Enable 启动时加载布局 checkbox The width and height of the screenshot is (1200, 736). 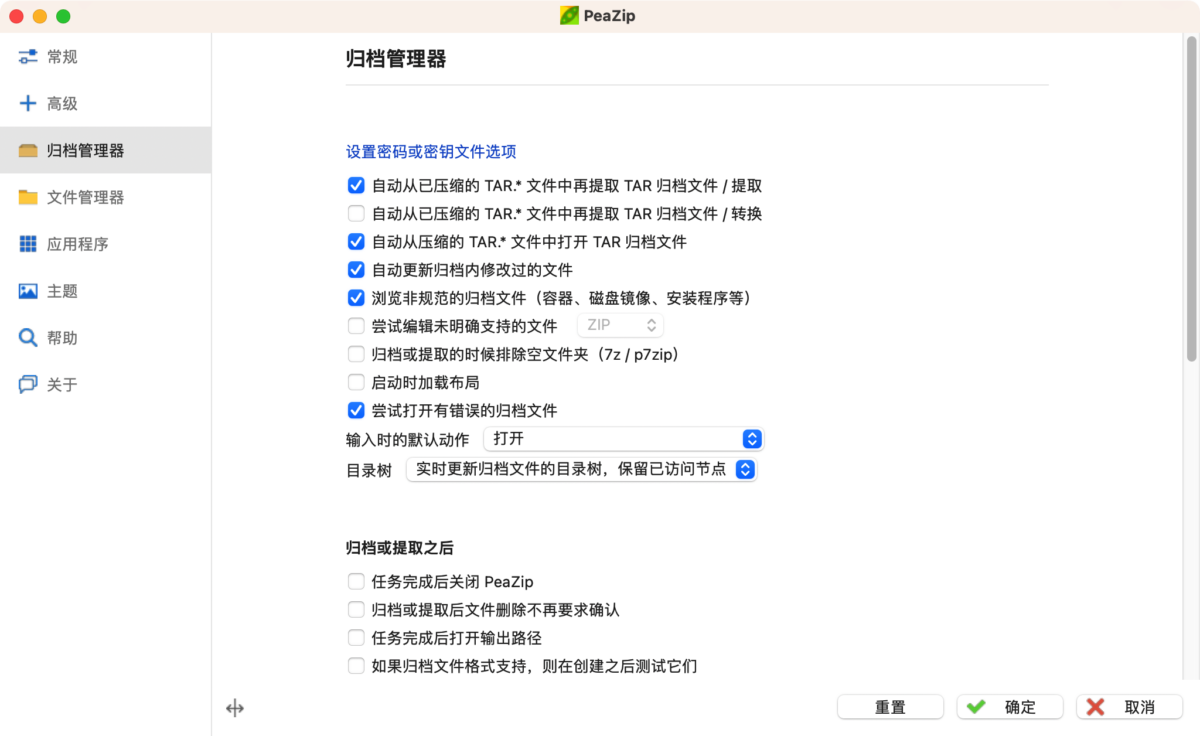point(356,381)
